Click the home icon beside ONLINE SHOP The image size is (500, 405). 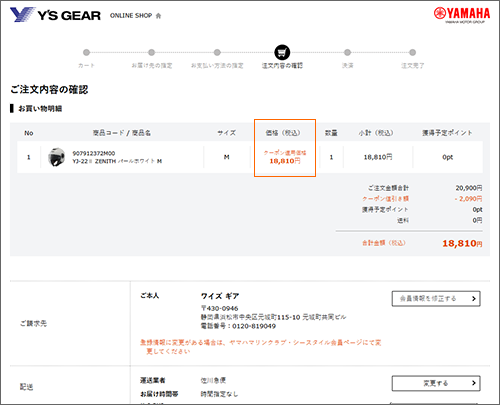(x=158, y=16)
